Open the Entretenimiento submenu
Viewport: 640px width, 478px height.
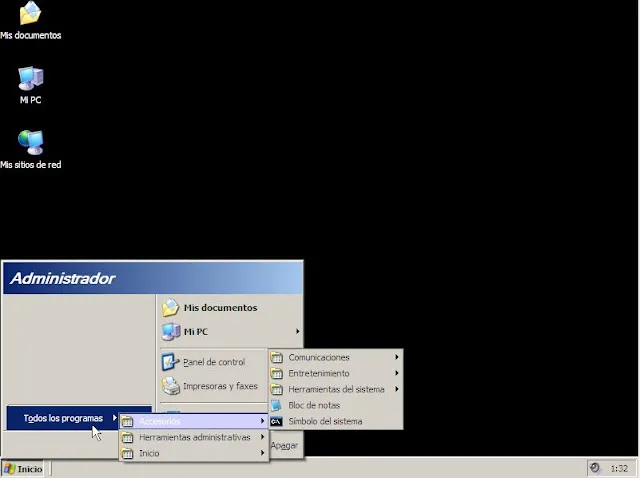pyautogui.click(x=336, y=373)
